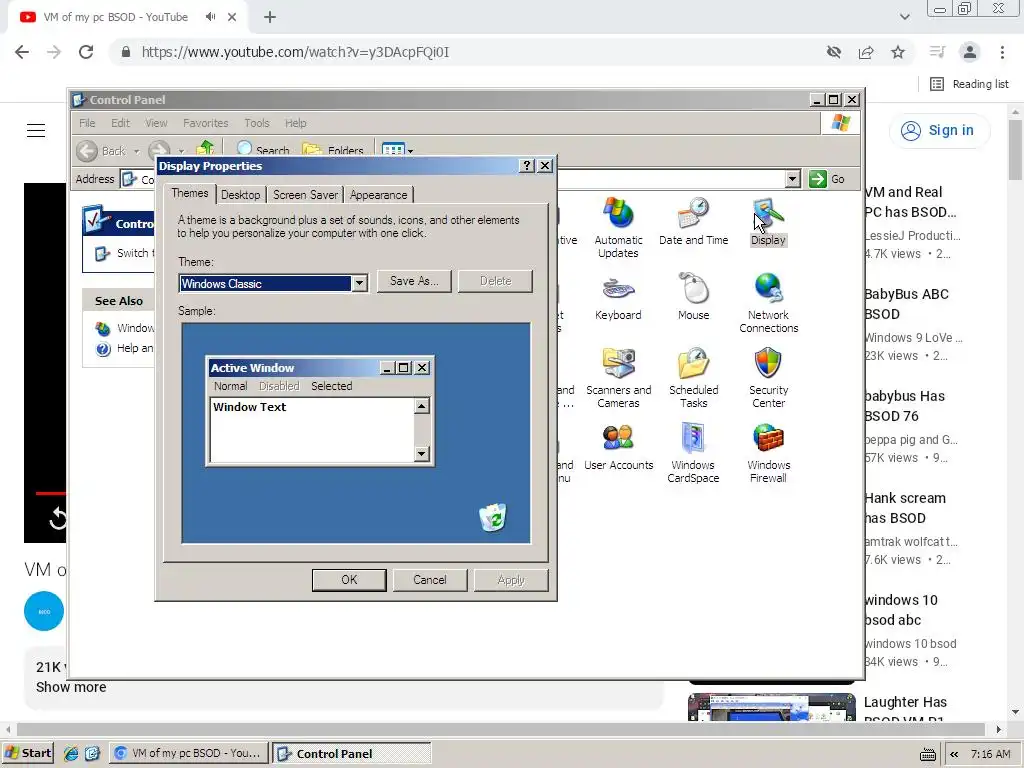Click the Save As... button
Screen dimensions: 1024x768
click(414, 281)
